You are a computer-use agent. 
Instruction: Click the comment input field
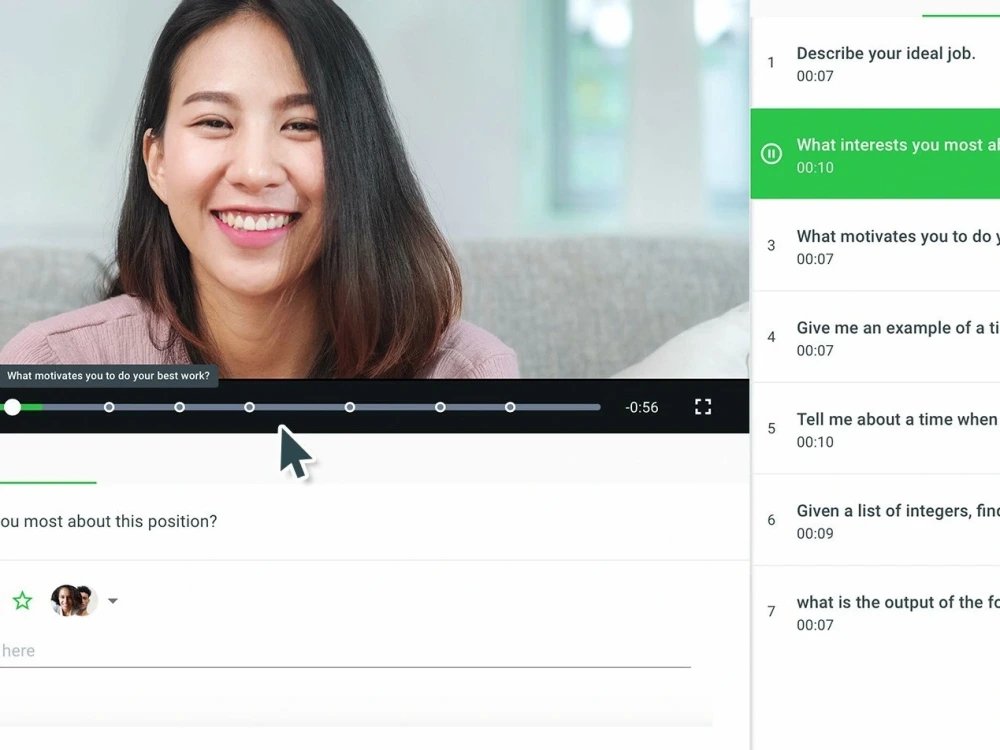[344, 651]
